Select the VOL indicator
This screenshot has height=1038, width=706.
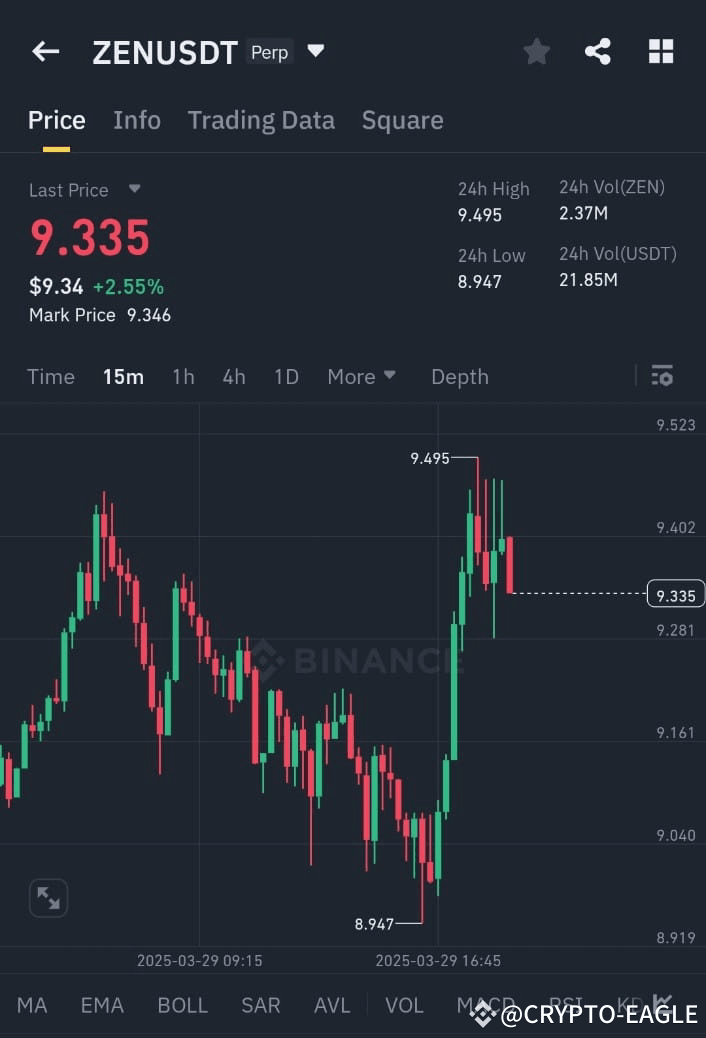(404, 1005)
